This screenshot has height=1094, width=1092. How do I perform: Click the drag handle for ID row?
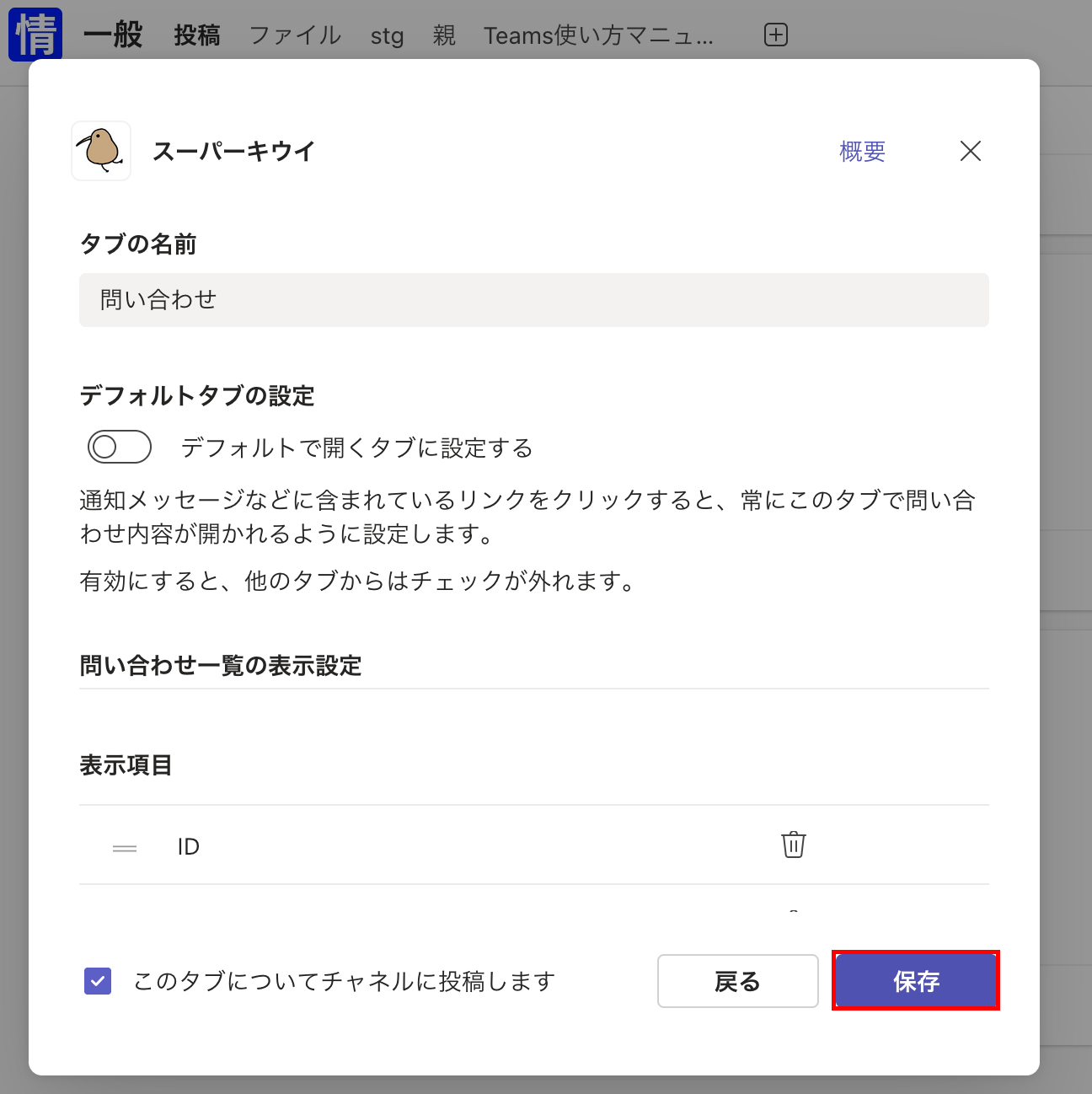click(125, 848)
